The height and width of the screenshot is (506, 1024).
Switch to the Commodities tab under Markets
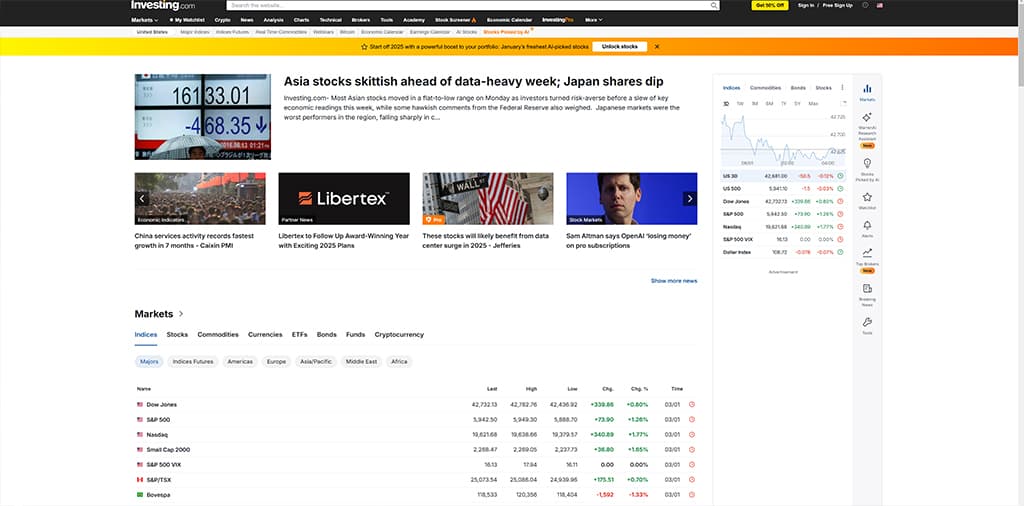coord(217,334)
